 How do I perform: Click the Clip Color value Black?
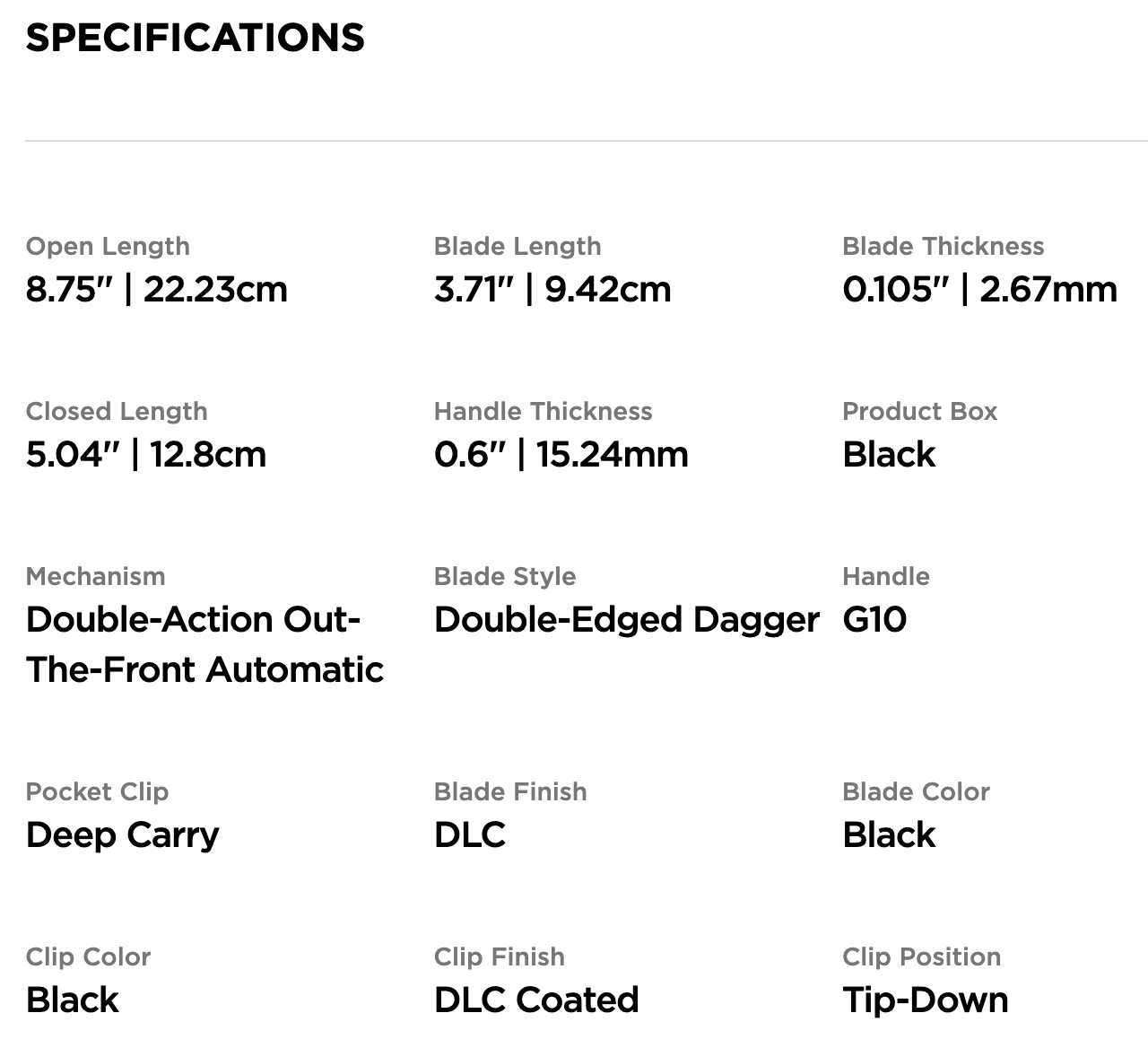click(x=72, y=1000)
